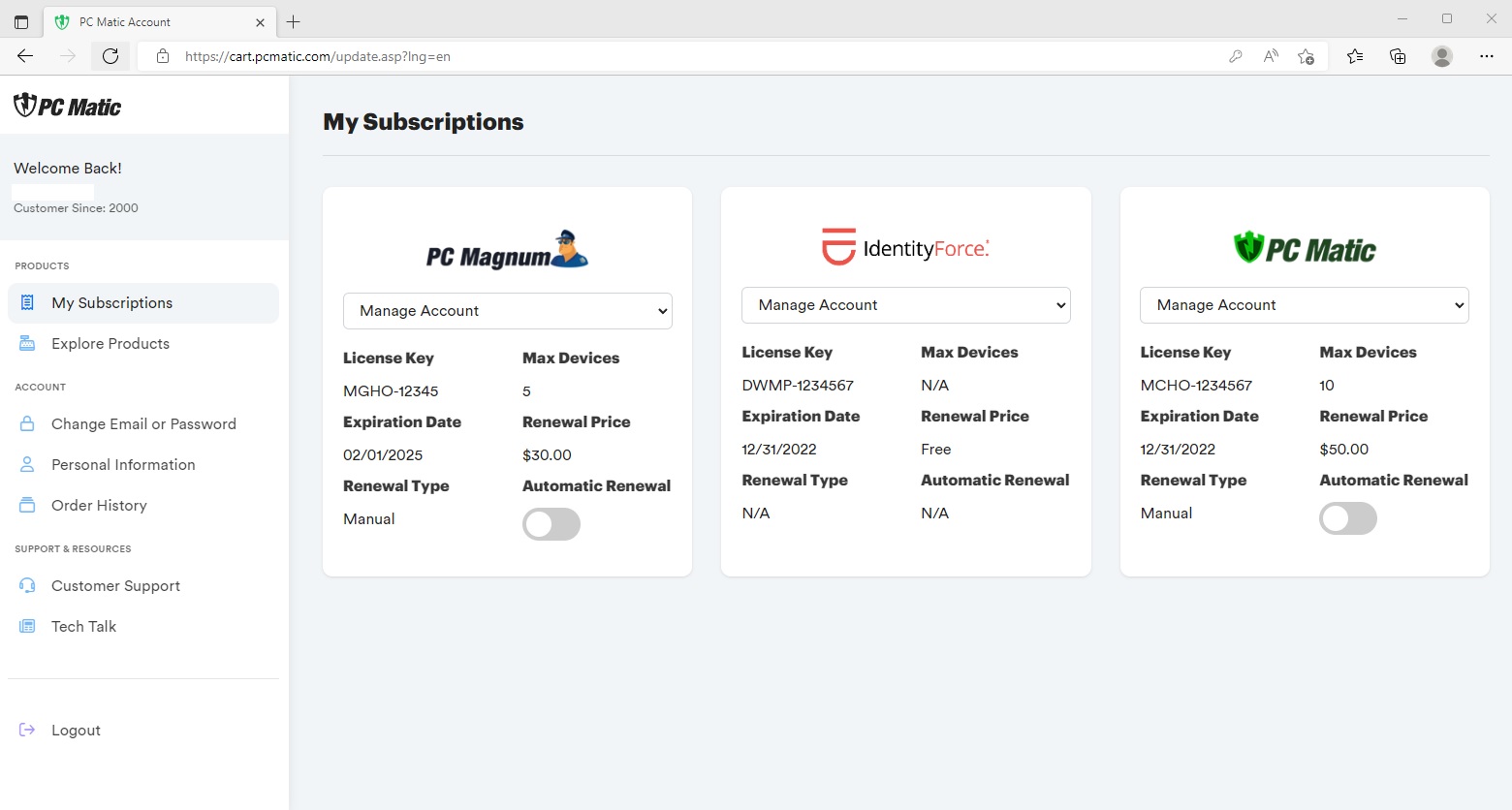Click license key DWMP-1234567
1512x810 pixels.
pyautogui.click(x=798, y=386)
